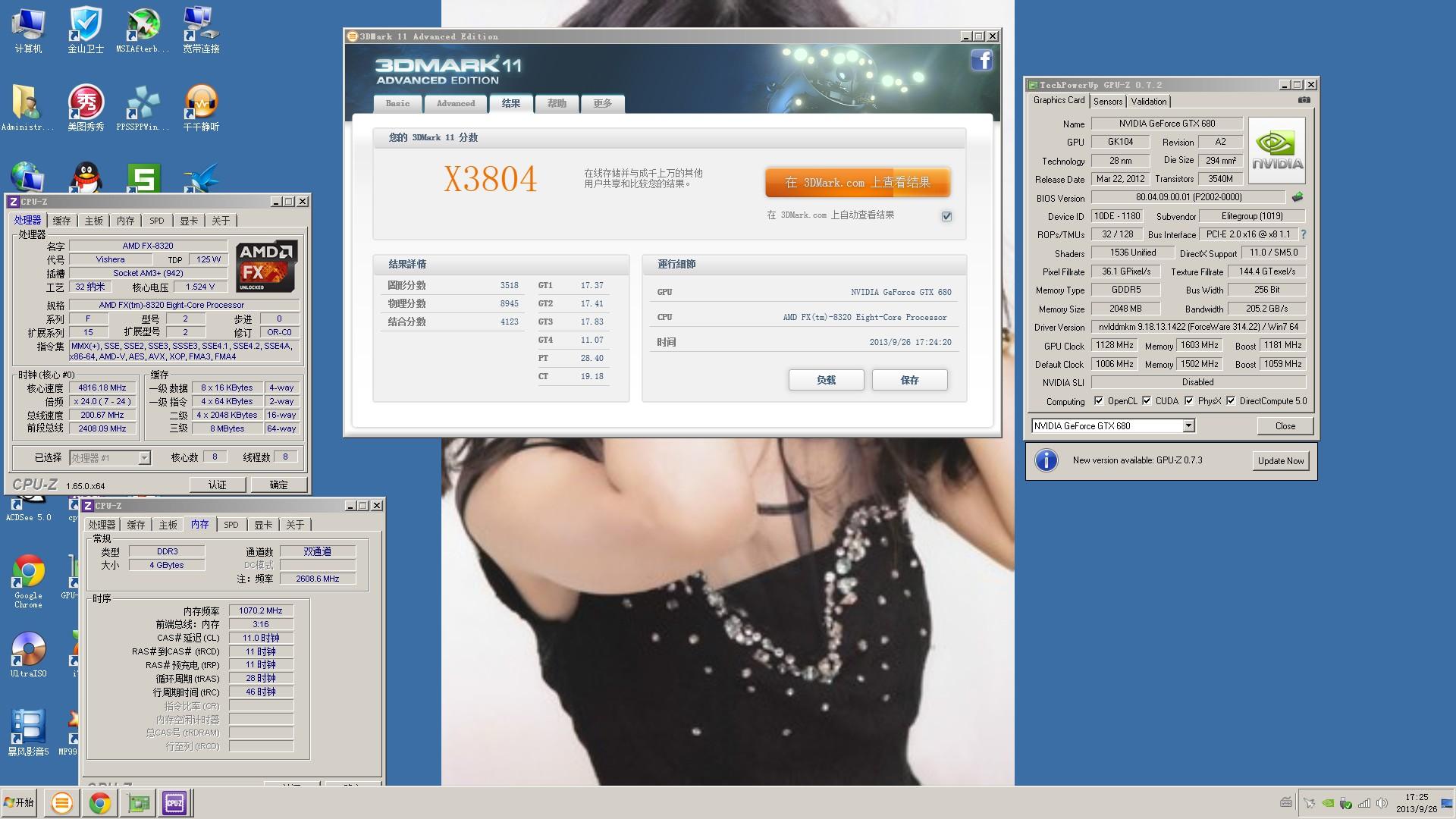This screenshot has width=1456, height=819.
Task: Toggle auto view results on 3DMark.com checkbox
Action: (946, 216)
